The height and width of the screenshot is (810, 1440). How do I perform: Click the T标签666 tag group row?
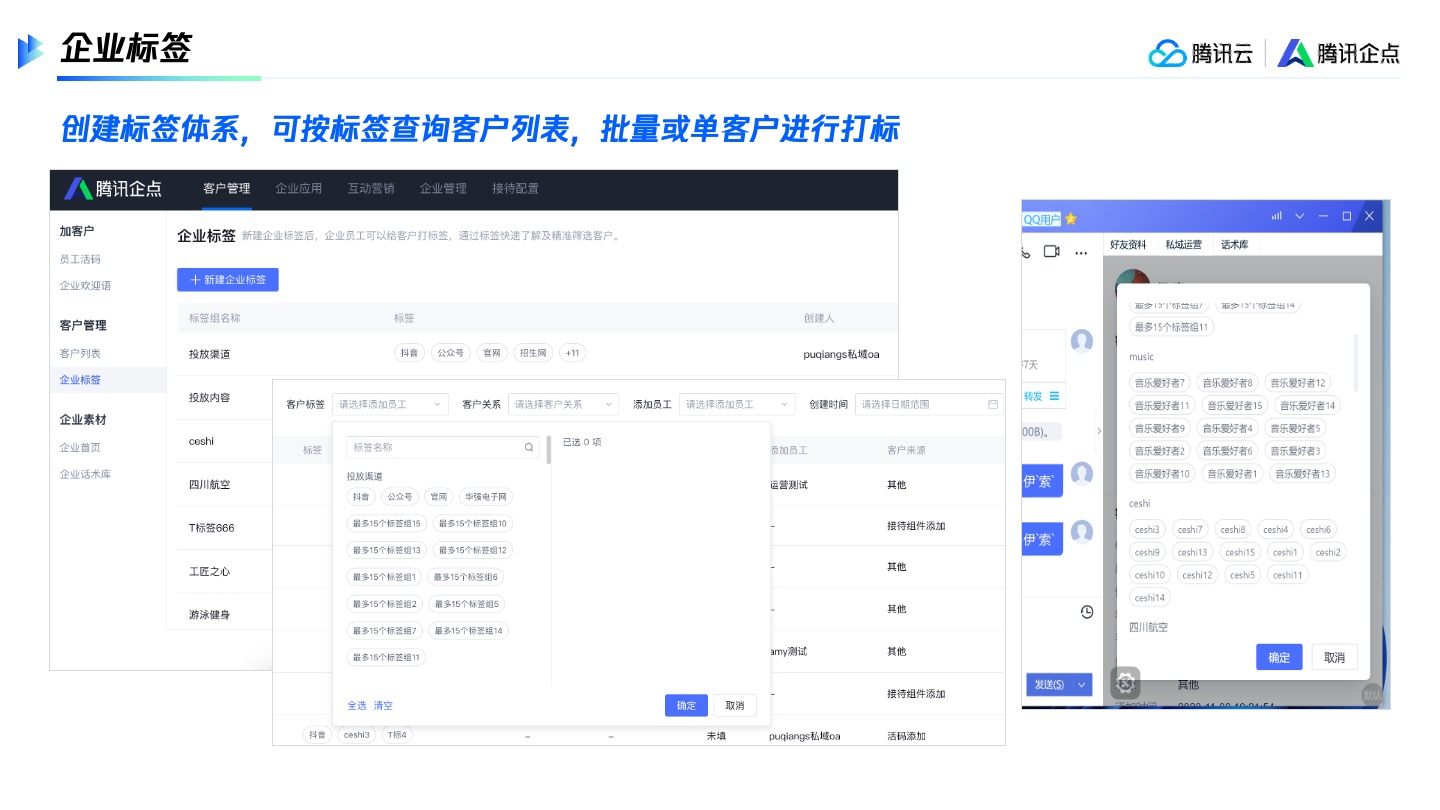pos(225,527)
